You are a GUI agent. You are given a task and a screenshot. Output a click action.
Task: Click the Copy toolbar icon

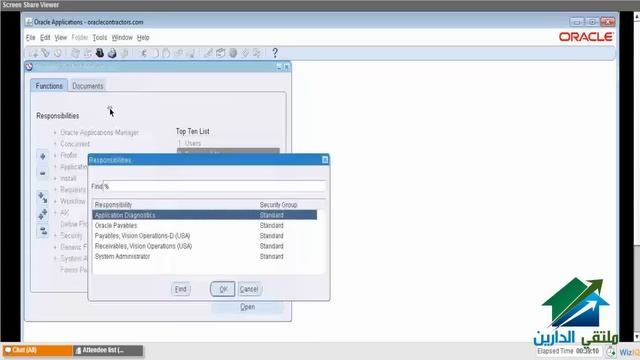click(x=155, y=53)
